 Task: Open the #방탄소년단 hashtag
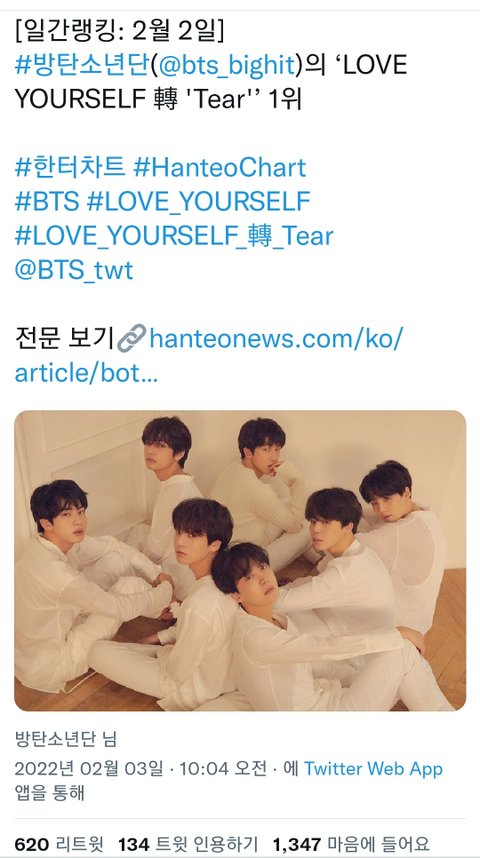[x=81, y=66]
